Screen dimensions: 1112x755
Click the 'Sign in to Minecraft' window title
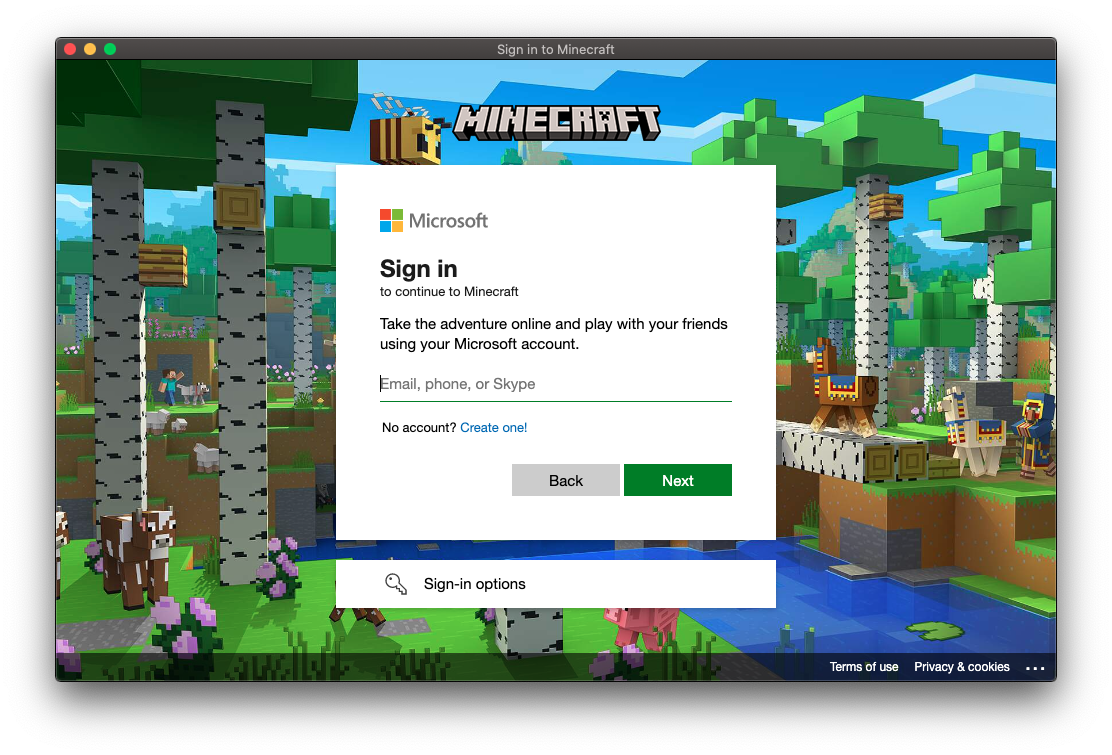coord(555,50)
